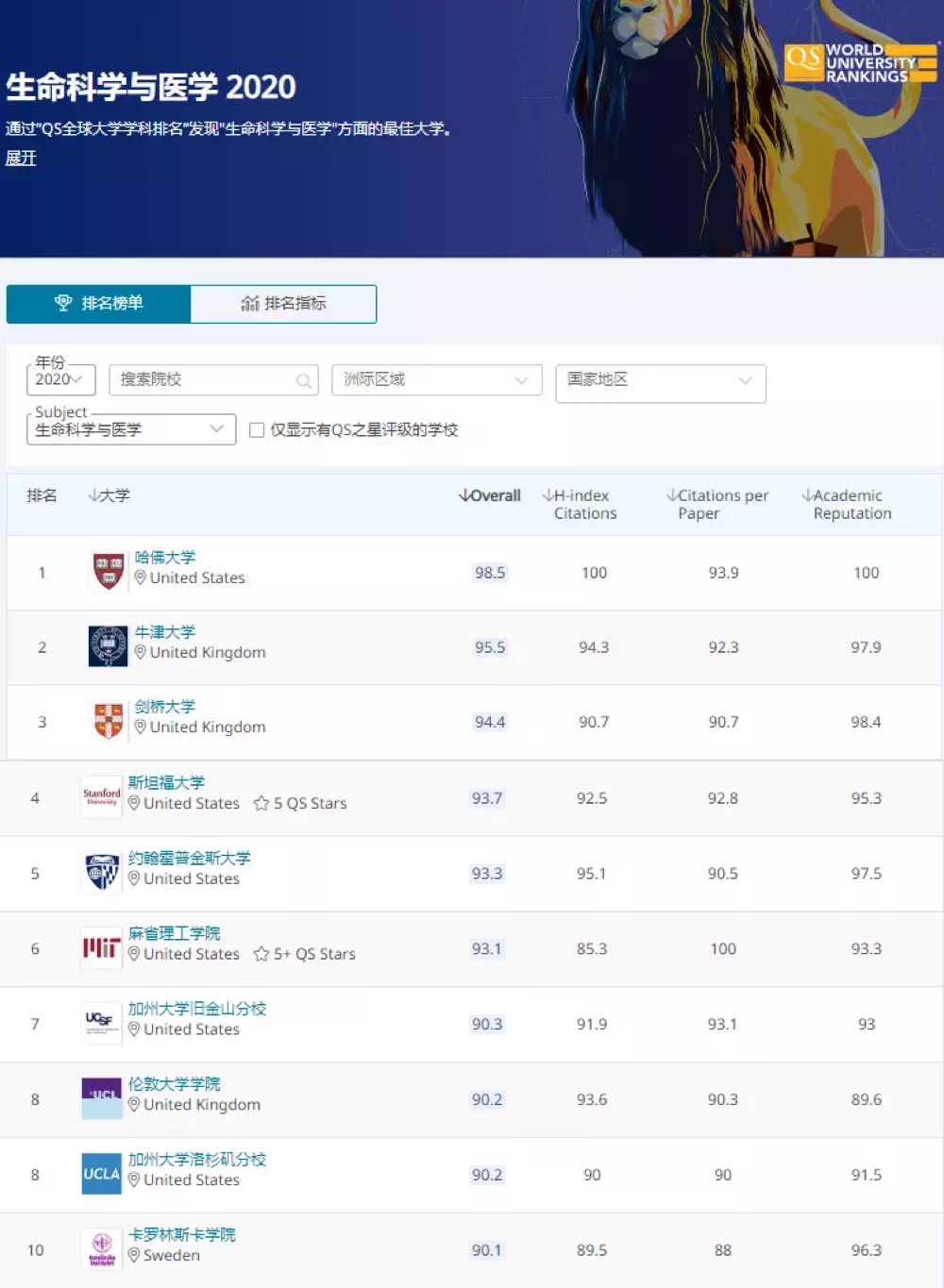Sort by the Overall column header
This screenshot has height=1288, width=944.
click(x=490, y=495)
